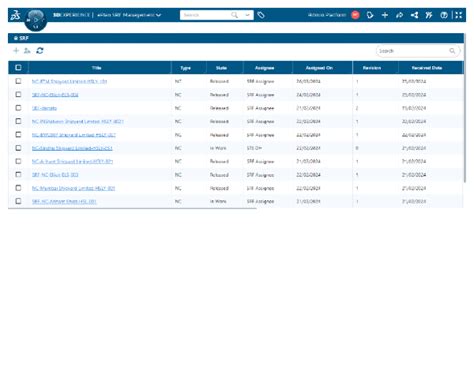Check the first row's checkbox
This screenshot has height=374, width=474.
tap(18, 81)
